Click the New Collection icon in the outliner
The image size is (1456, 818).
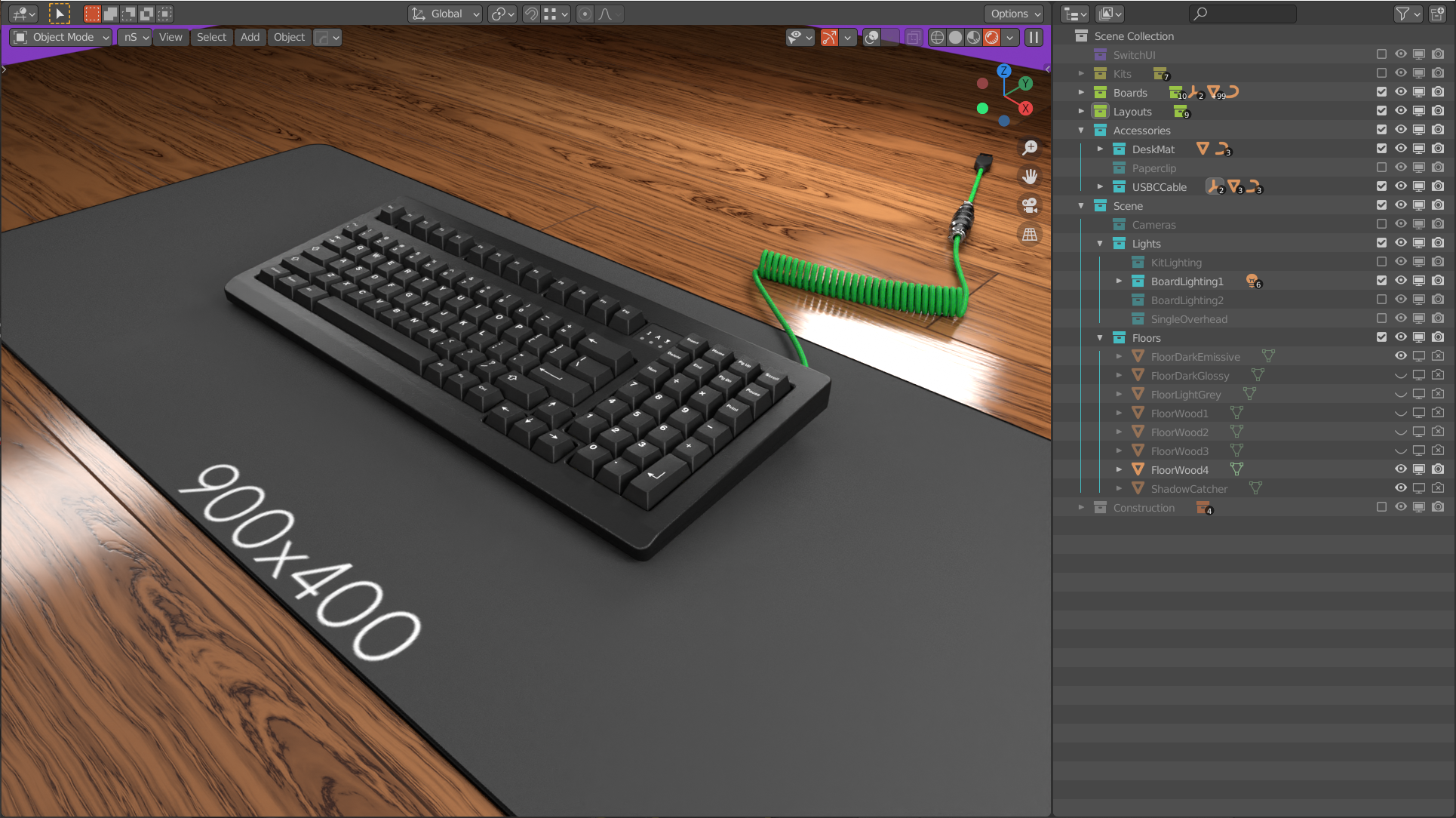coord(1437,13)
